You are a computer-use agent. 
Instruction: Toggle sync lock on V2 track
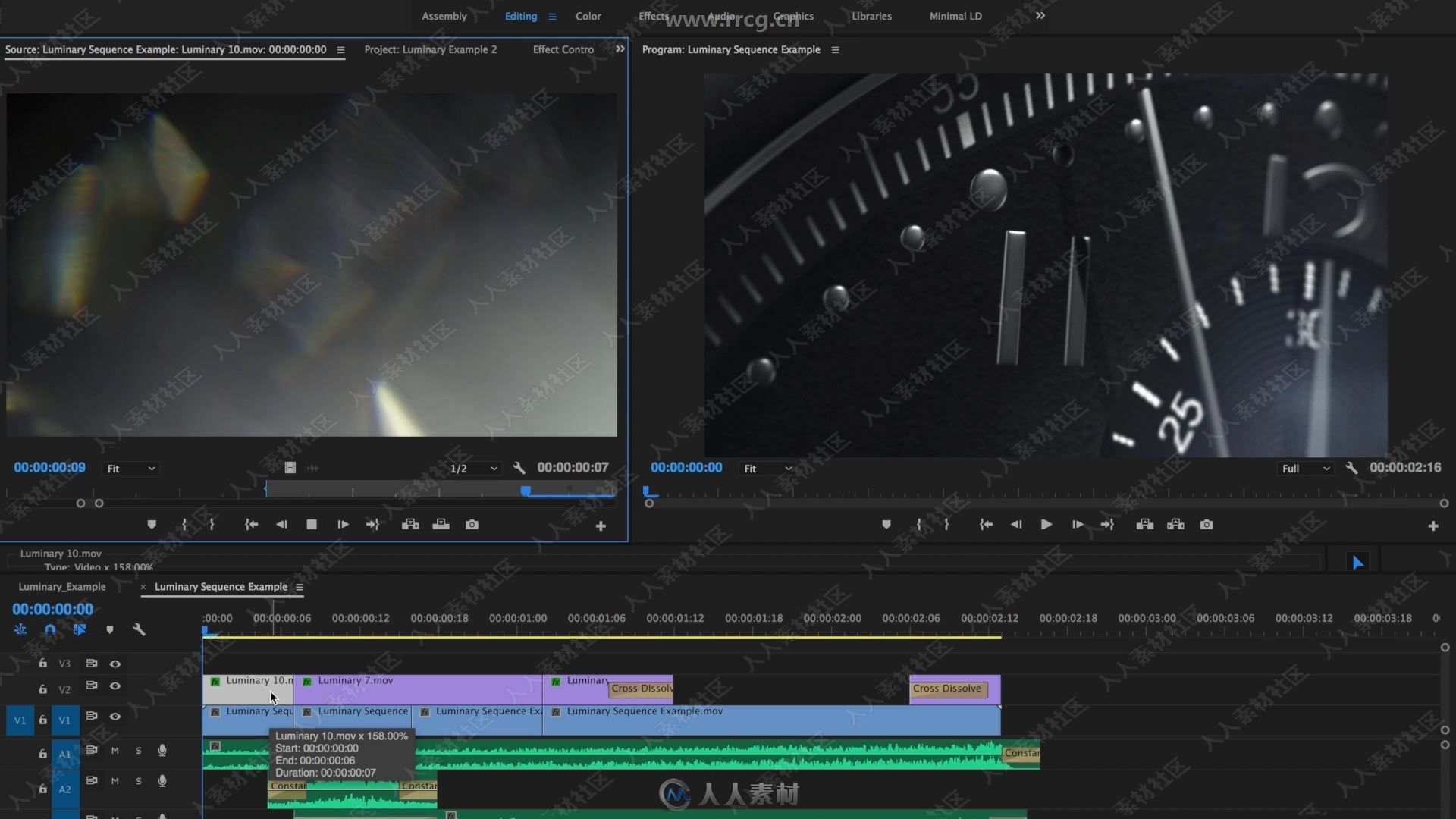click(92, 686)
